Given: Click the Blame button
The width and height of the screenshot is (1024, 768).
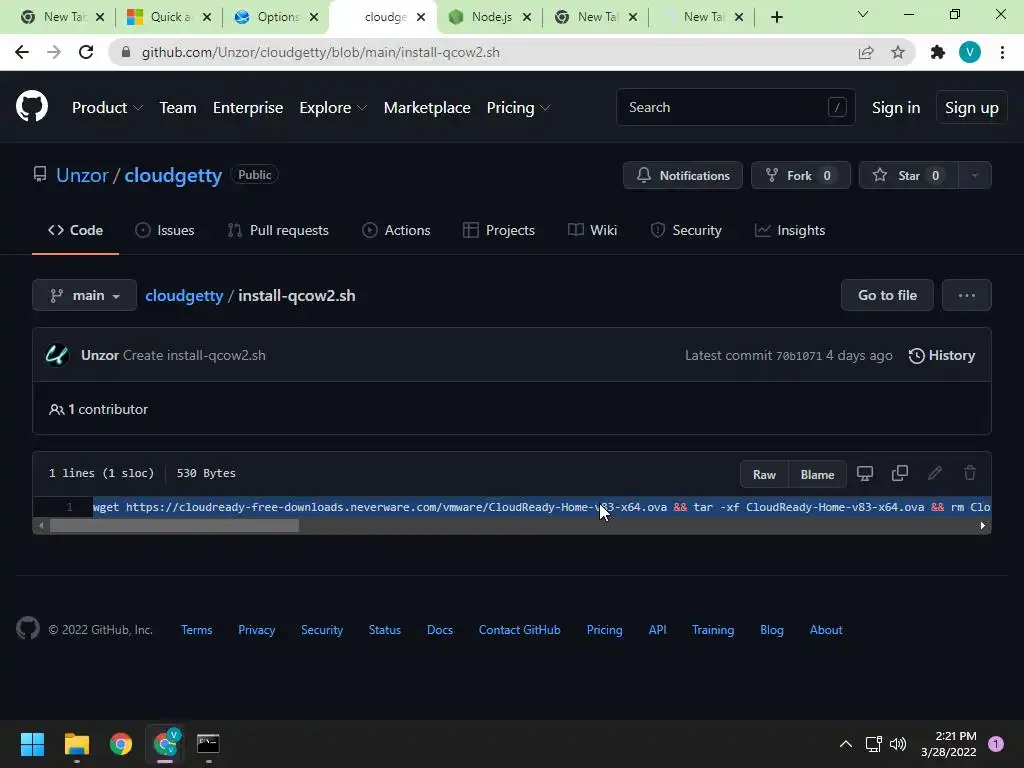Looking at the screenshot, I should pos(818,474).
